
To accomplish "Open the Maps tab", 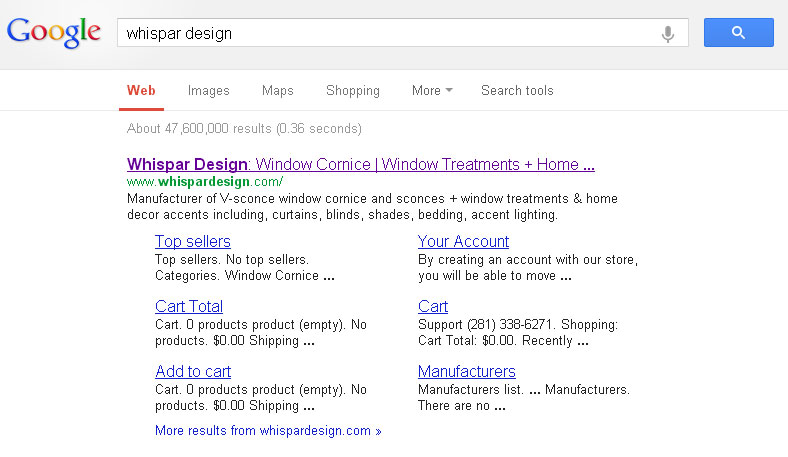I will 277,90.
